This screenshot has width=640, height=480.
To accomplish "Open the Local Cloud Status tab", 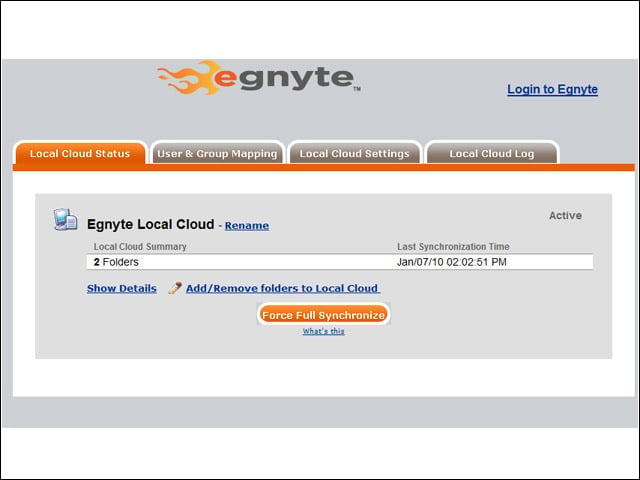I will (x=80, y=153).
